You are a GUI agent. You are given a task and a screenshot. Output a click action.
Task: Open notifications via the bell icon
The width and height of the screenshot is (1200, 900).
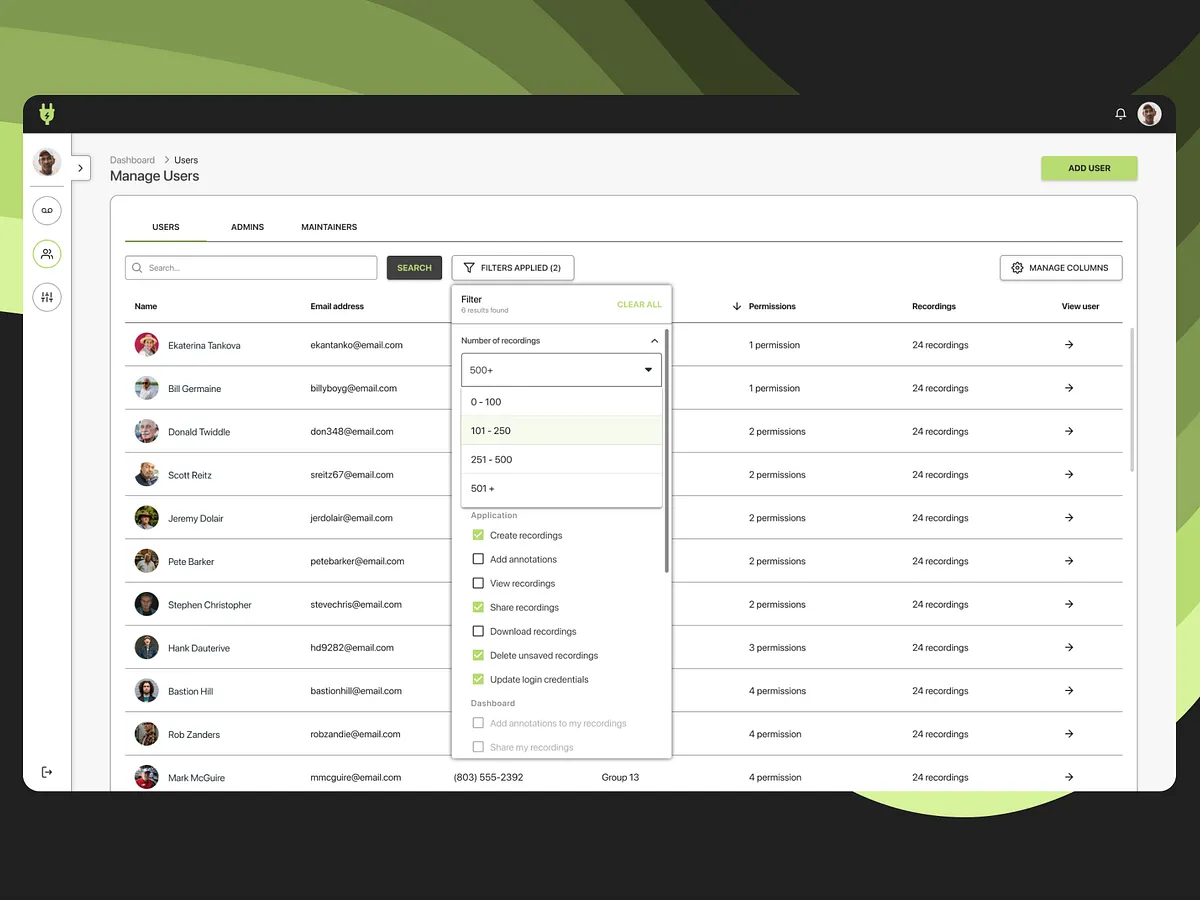coord(1121,114)
